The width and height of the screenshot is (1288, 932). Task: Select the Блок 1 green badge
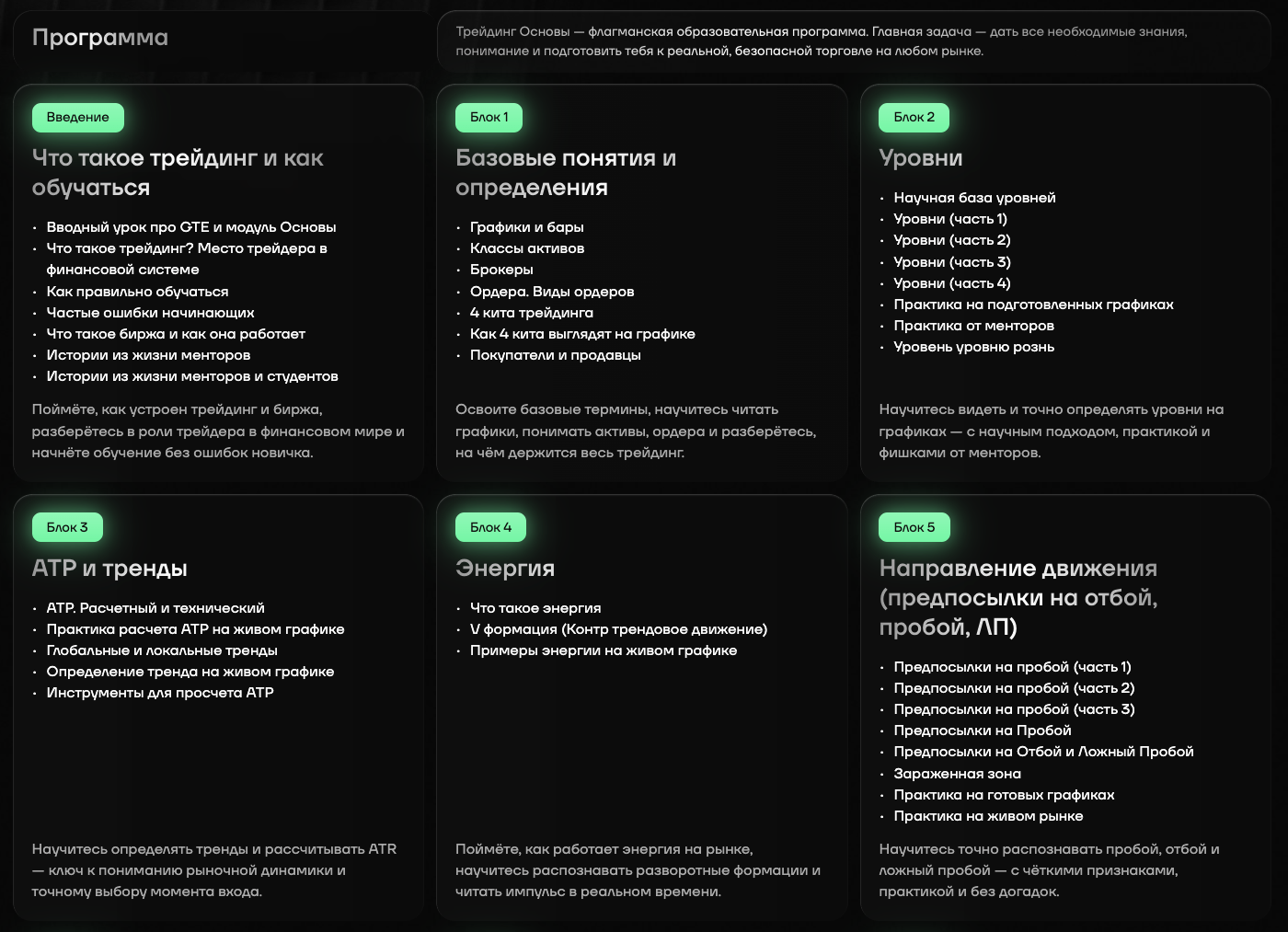click(x=489, y=118)
